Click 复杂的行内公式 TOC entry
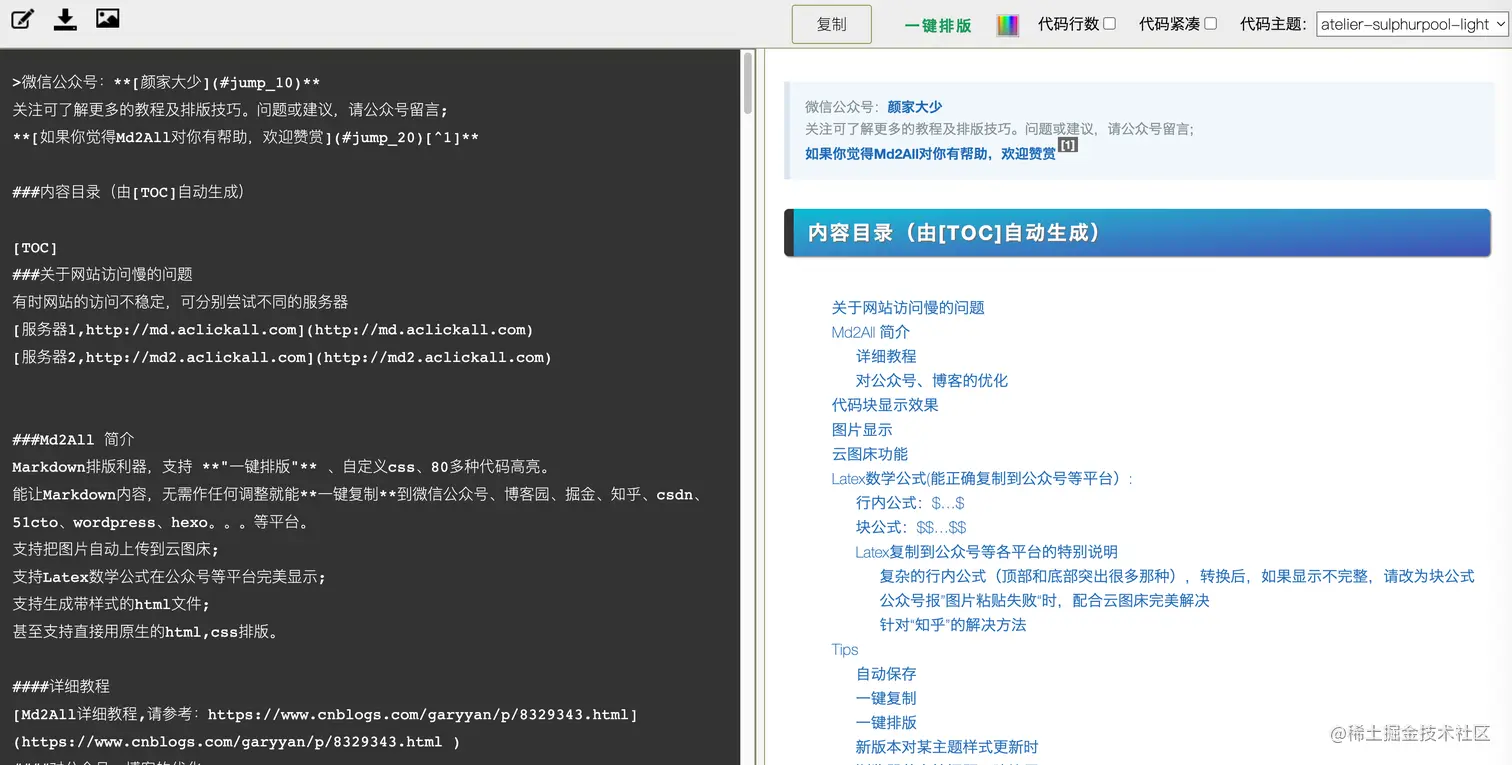The height and width of the screenshot is (765, 1512). tap(1177, 576)
